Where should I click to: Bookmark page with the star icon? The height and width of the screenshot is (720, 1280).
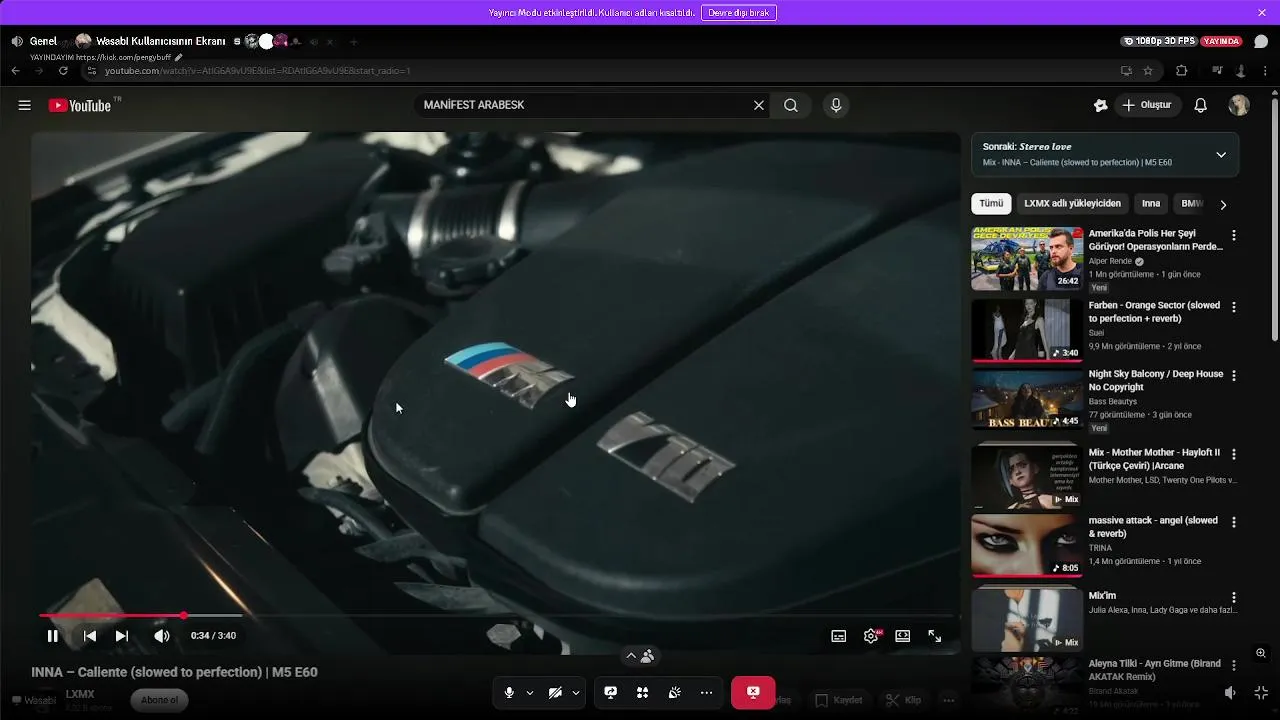pos(1148,71)
